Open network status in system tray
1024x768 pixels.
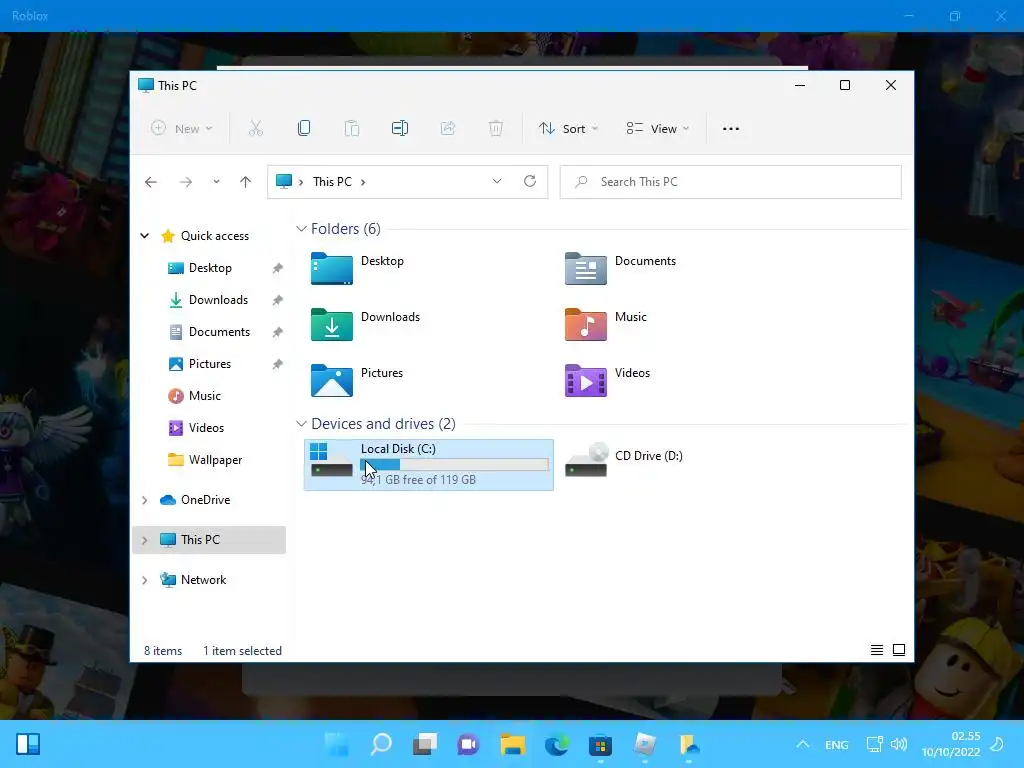coord(874,744)
